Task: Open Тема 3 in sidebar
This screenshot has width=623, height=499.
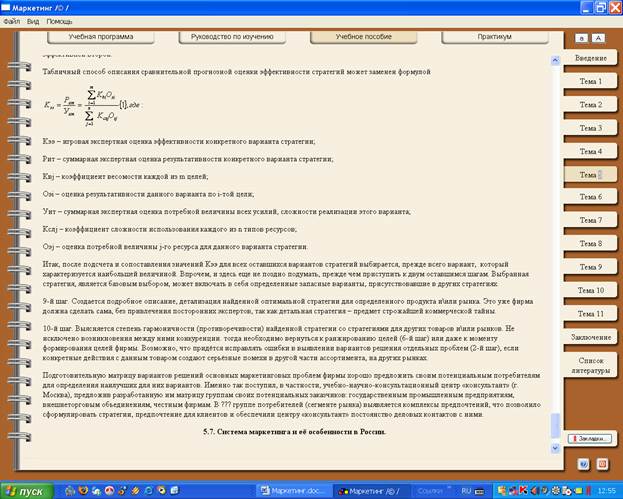Action: coord(590,128)
